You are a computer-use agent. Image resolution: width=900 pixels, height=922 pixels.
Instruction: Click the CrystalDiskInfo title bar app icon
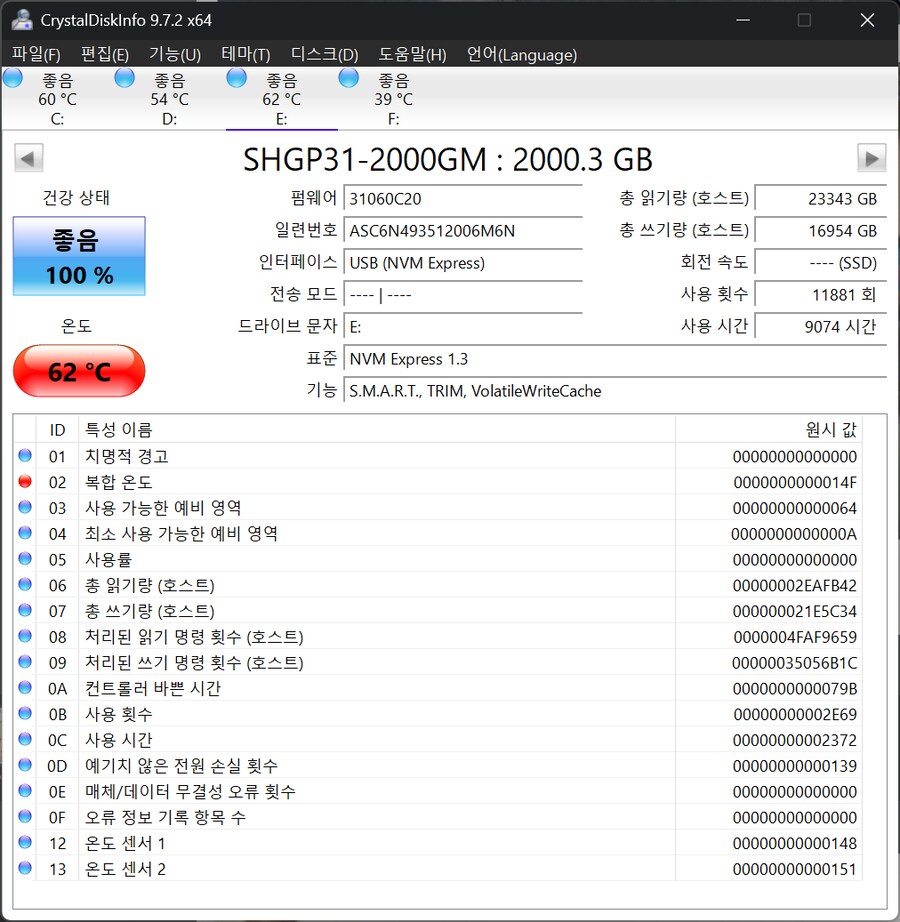[x=22, y=19]
